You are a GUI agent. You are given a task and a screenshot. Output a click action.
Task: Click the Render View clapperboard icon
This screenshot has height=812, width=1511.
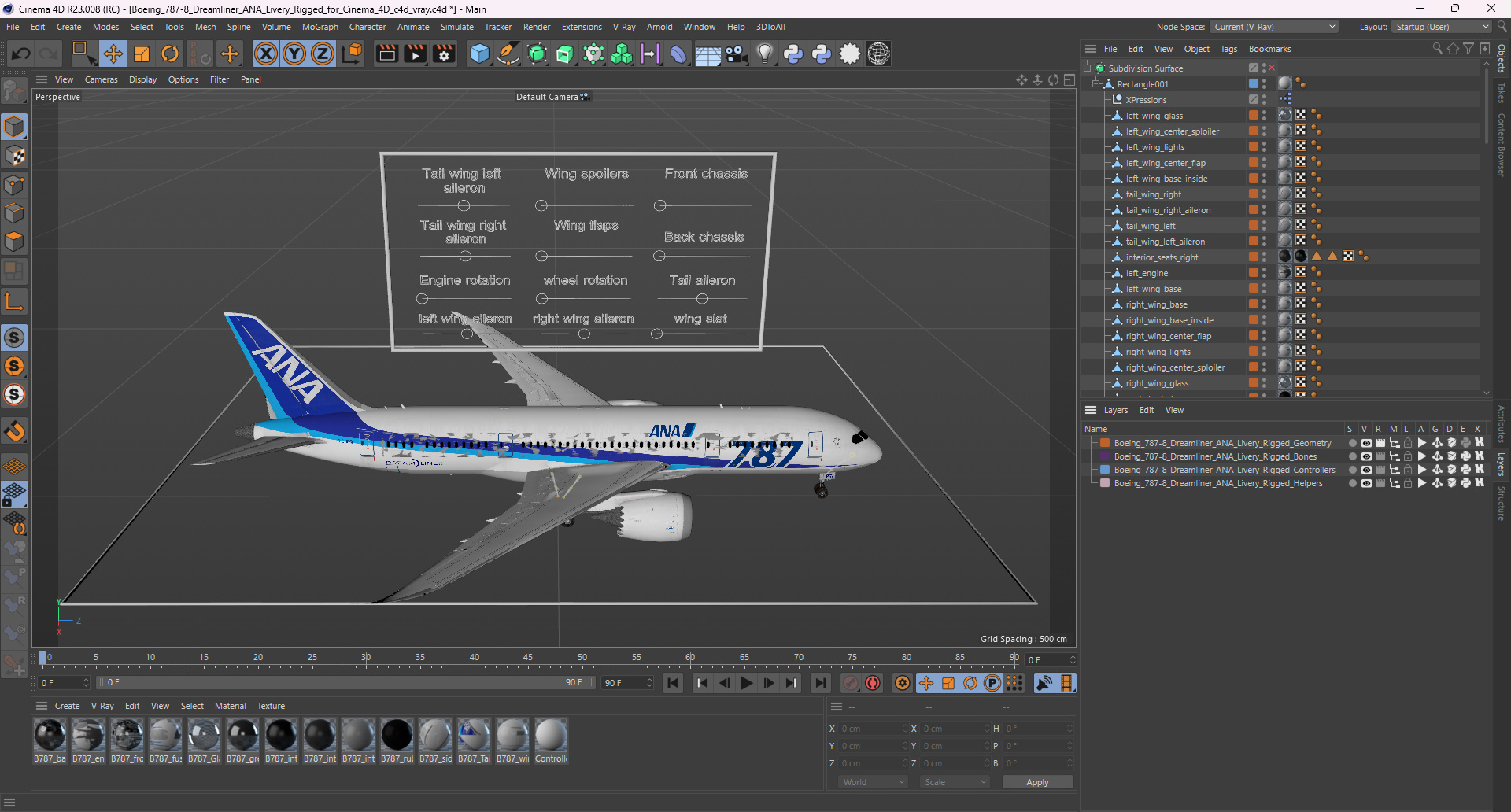pos(386,54)
